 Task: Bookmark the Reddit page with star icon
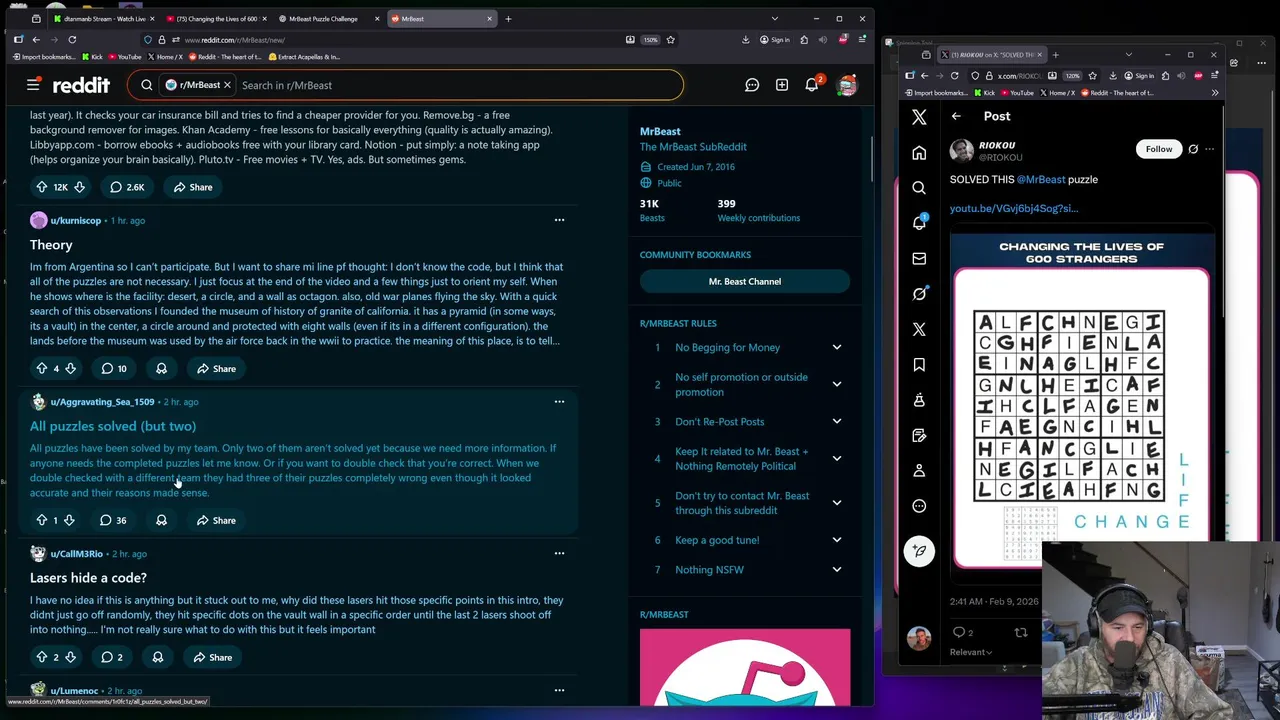click(670, 40)
